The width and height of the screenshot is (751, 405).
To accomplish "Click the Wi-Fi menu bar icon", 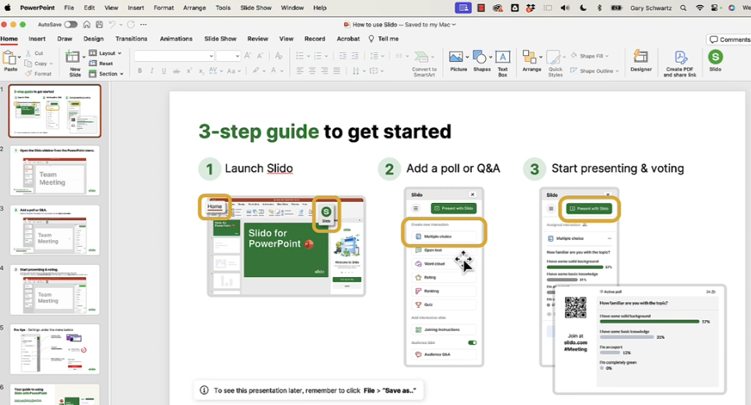I will coord(700,8).
